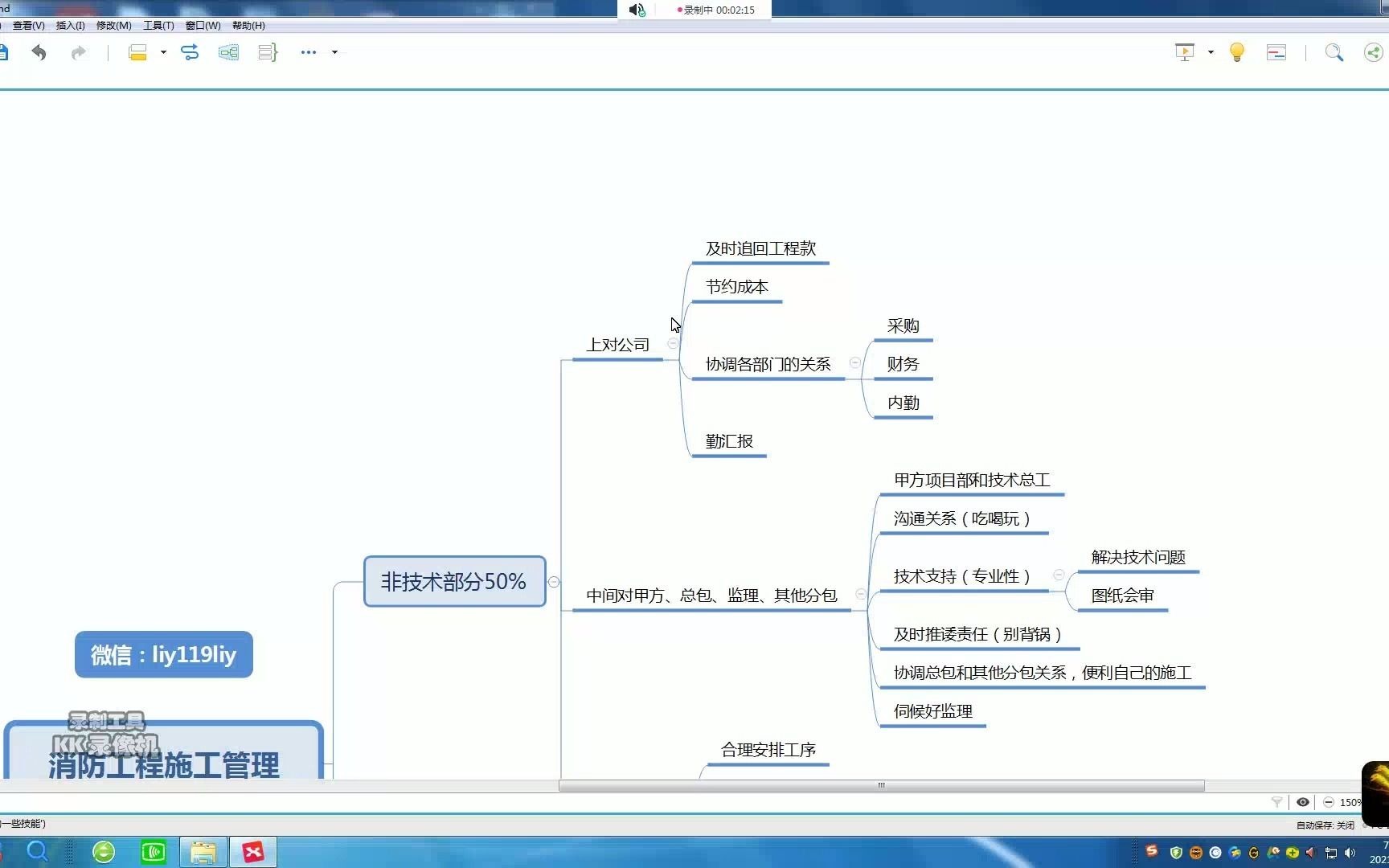
Task: Click the 微信：liy119liy floating topic
Action: 164,654
